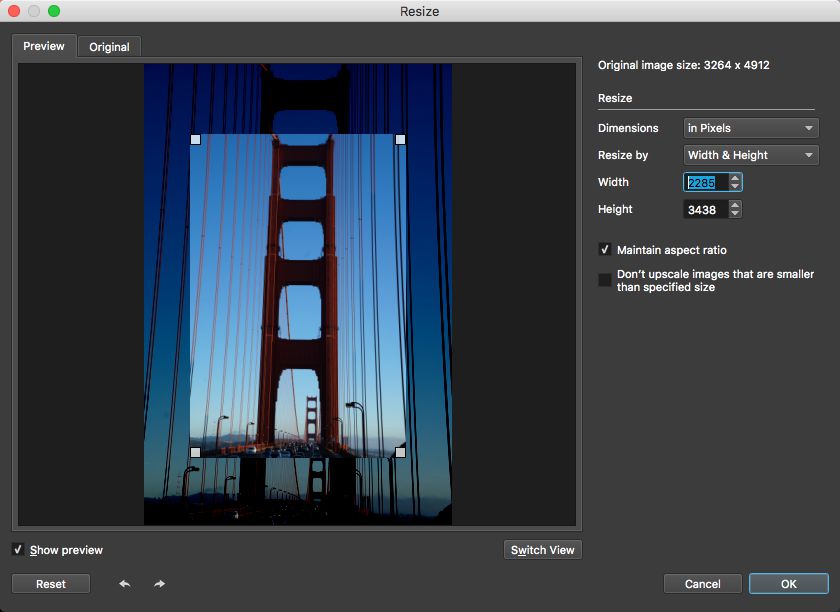Screen dimensions: 840x612
Task: Click top-right resize handle on preview
Action: click(400, 139)
